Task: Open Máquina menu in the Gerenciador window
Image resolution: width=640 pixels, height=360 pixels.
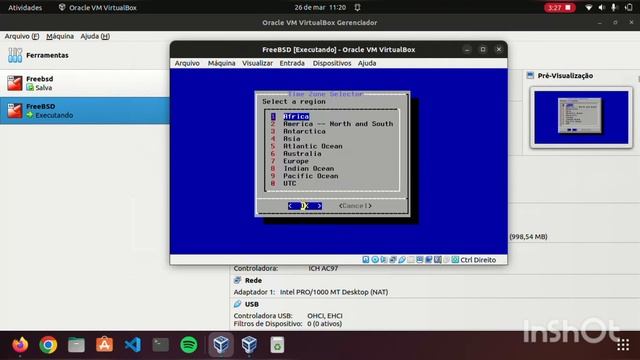Action: (x=60, y=36)
